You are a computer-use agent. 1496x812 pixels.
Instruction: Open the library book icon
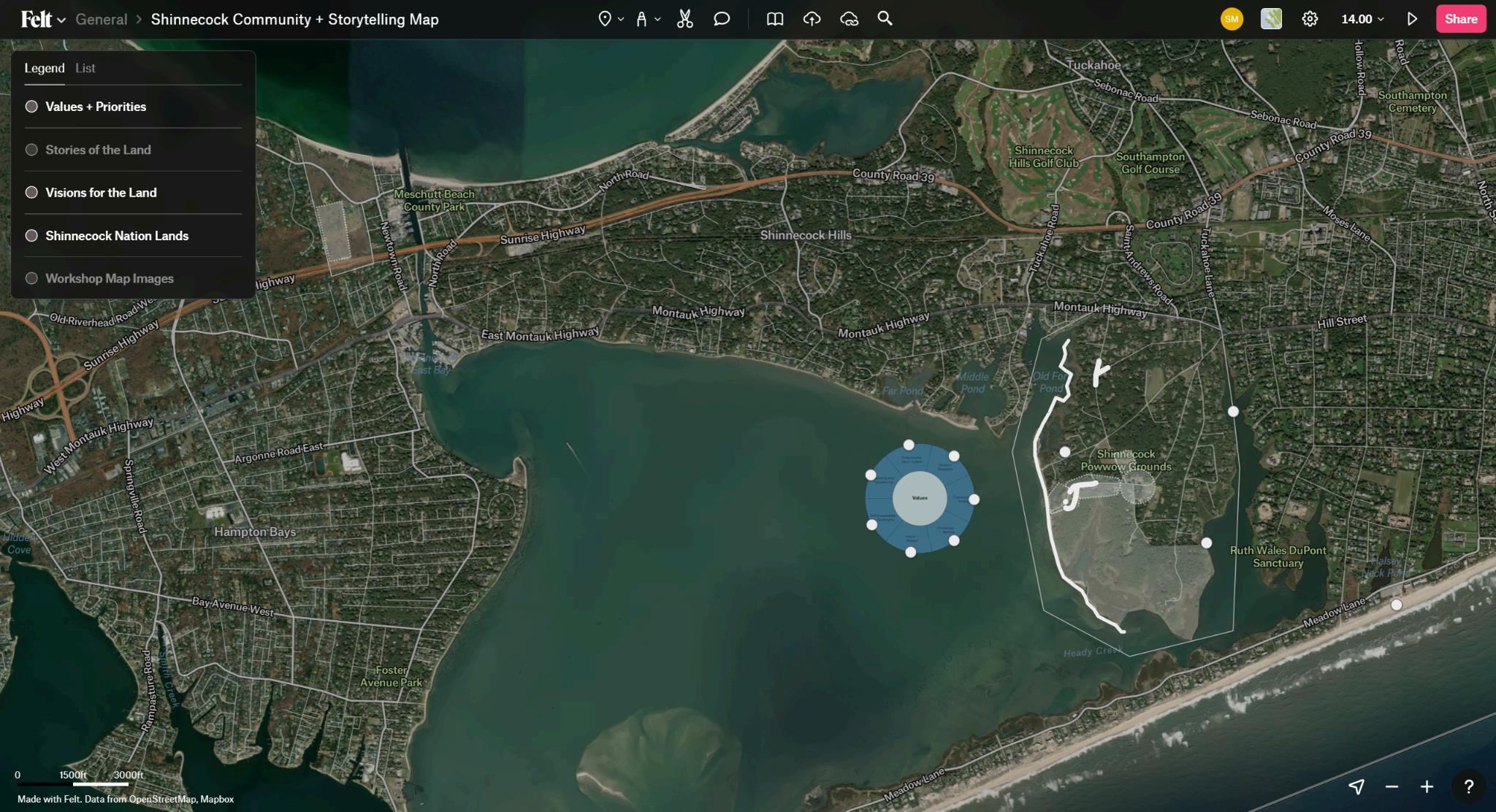tap(775, 19)
